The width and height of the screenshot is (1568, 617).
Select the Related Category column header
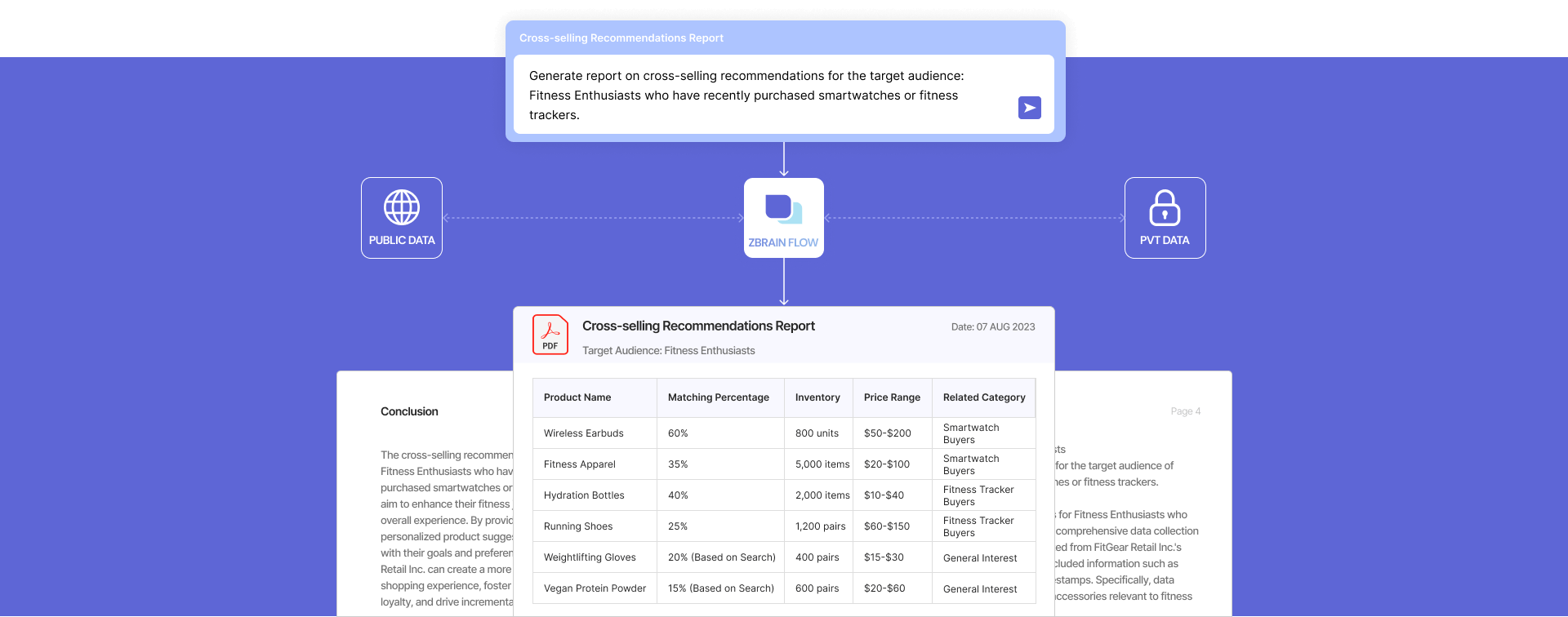pyautogui.click(x=984, y=397)
